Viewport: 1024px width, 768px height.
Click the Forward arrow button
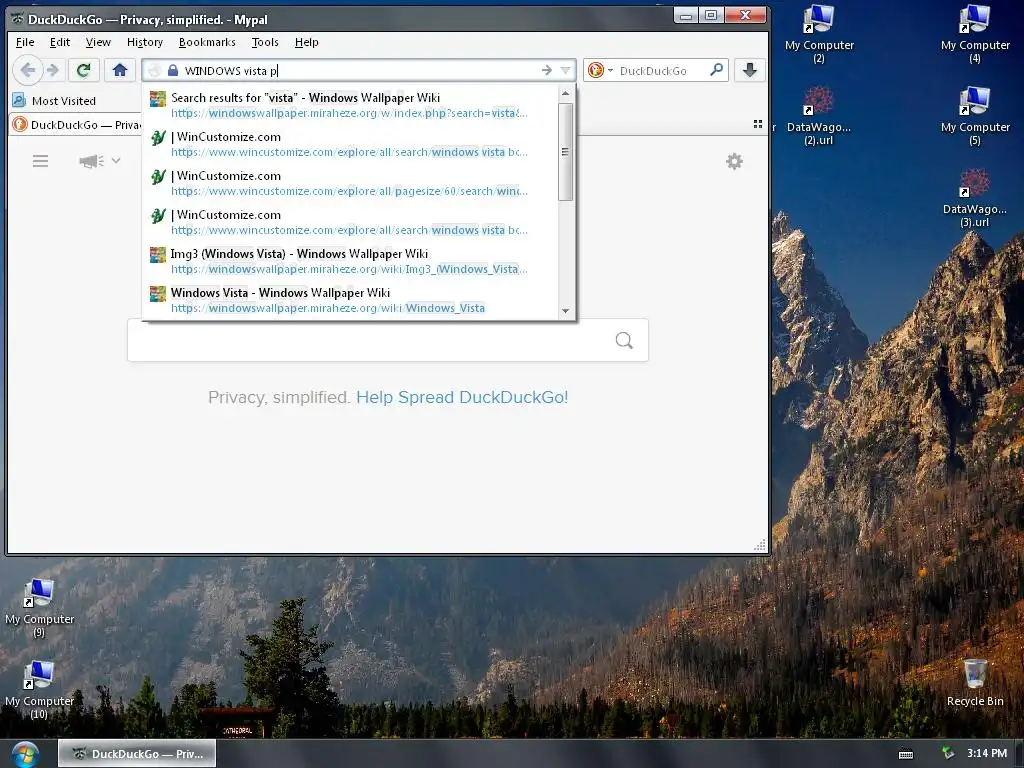54,70
